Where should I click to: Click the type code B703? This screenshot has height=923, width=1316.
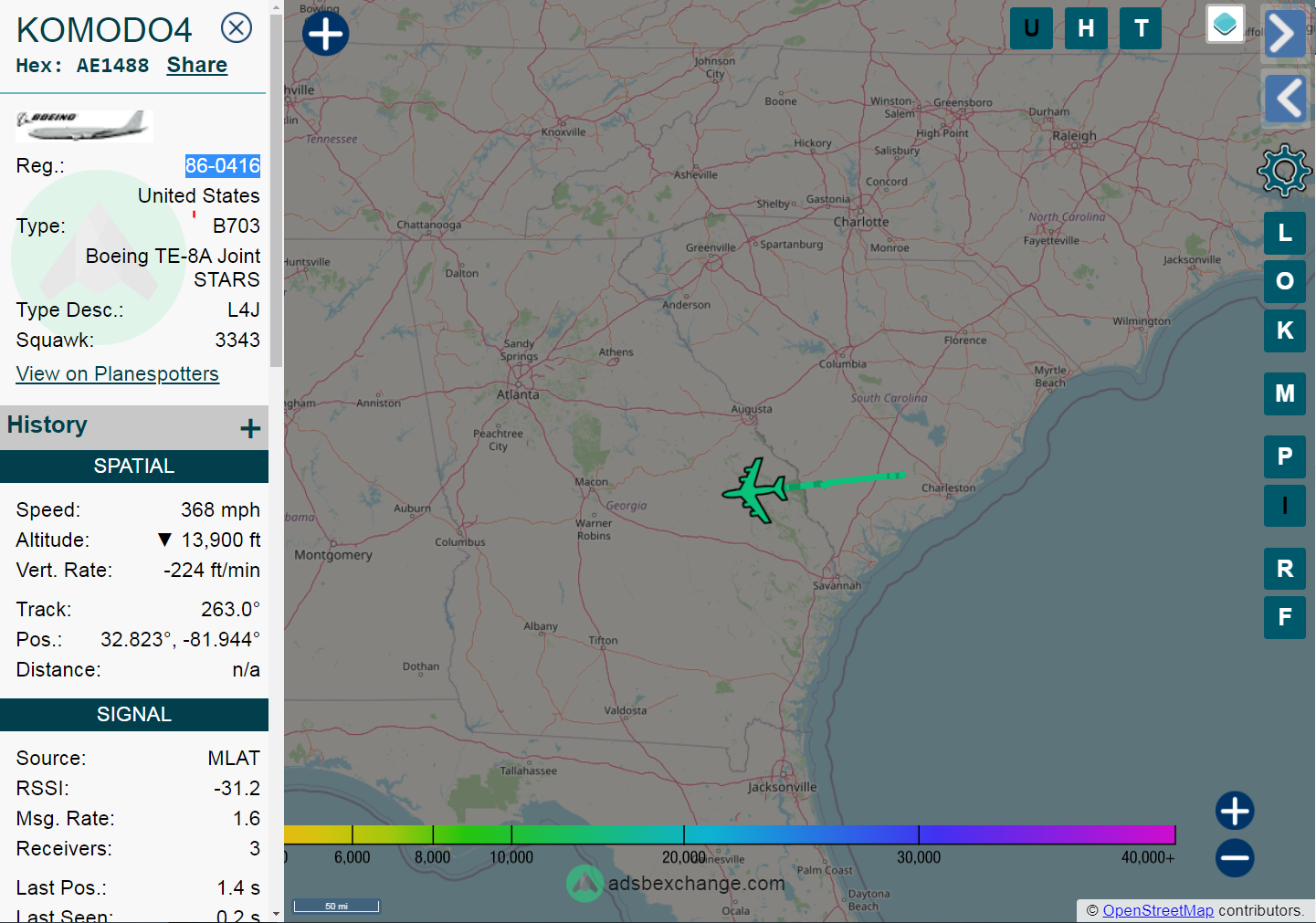(x=237, y=226)
